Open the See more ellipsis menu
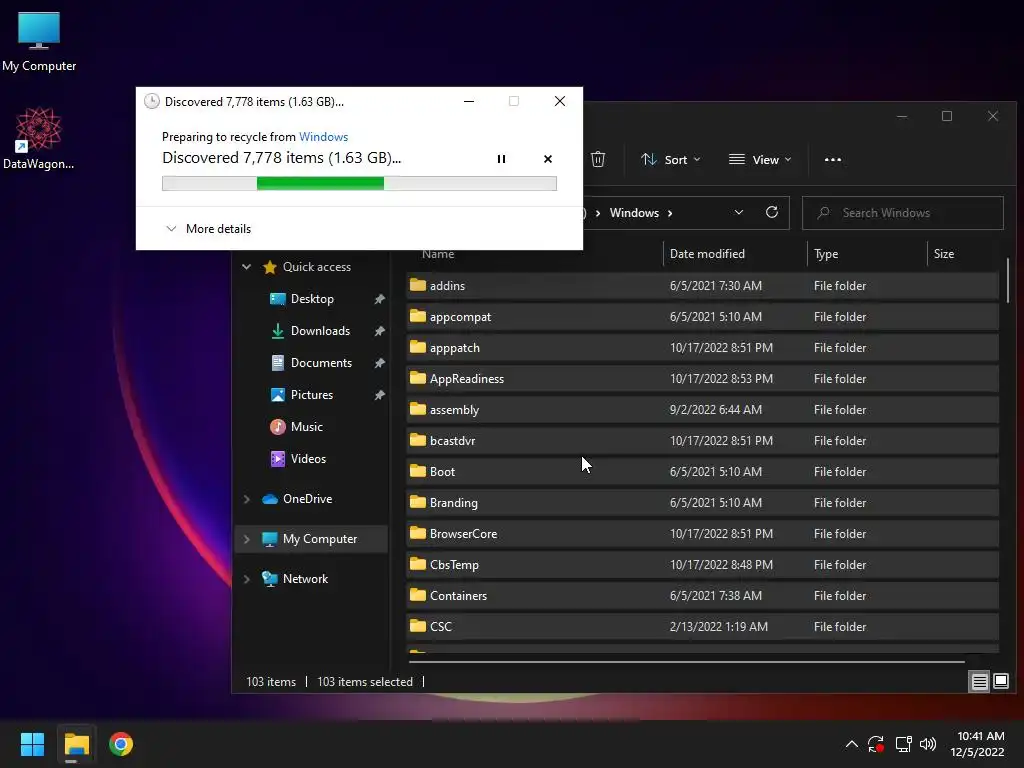The width and height of the screenshot is (1024, 768). point(833,159)
